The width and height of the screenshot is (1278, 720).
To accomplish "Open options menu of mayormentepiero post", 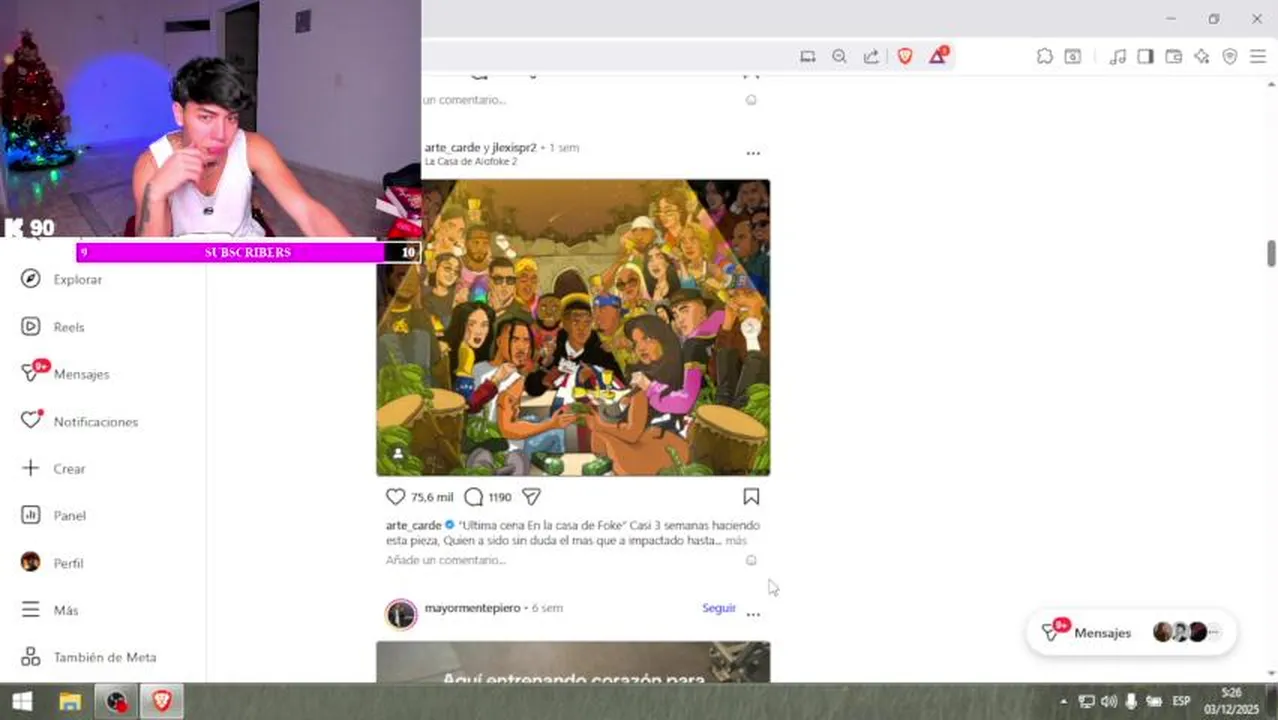I will pyautogui.click(x=753, y=614).
